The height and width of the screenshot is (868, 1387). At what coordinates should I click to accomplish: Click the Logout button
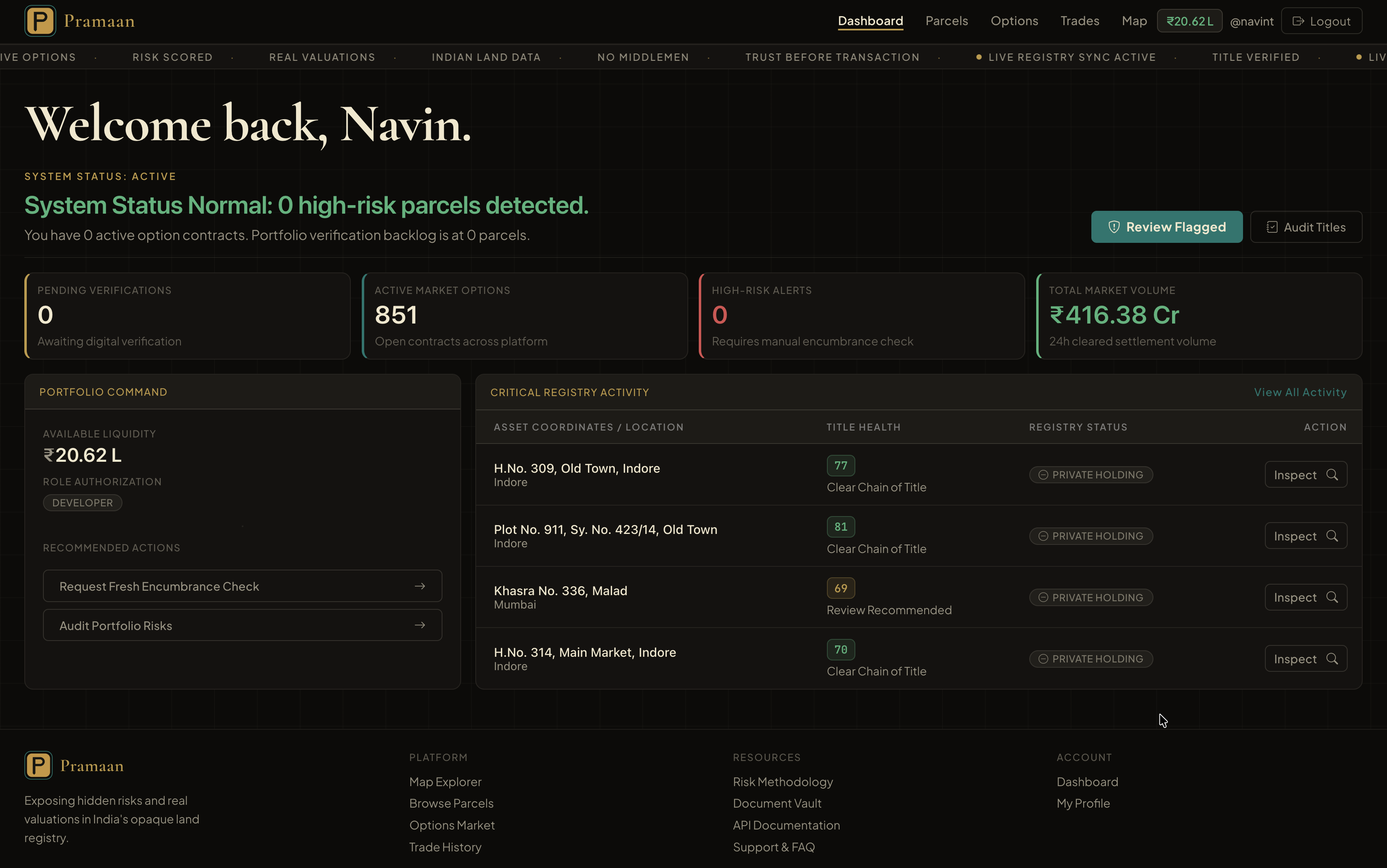pos(1322,21)
